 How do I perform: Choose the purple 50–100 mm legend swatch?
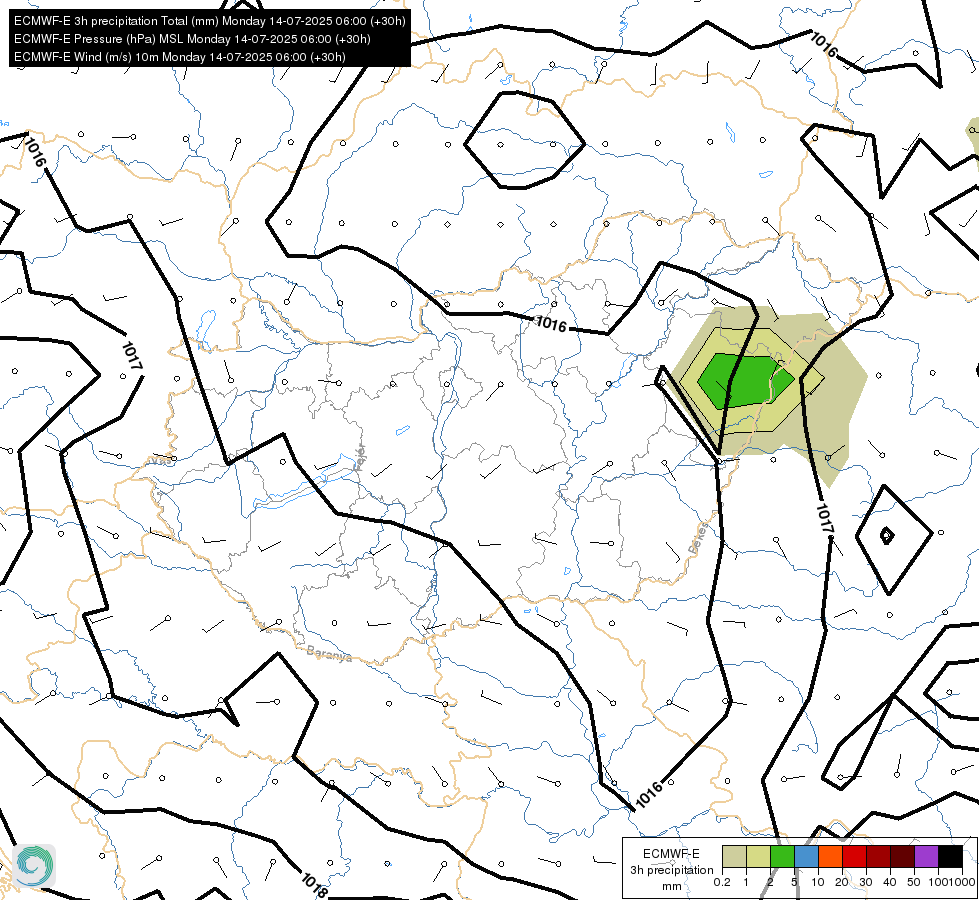[x=927, y=856]
